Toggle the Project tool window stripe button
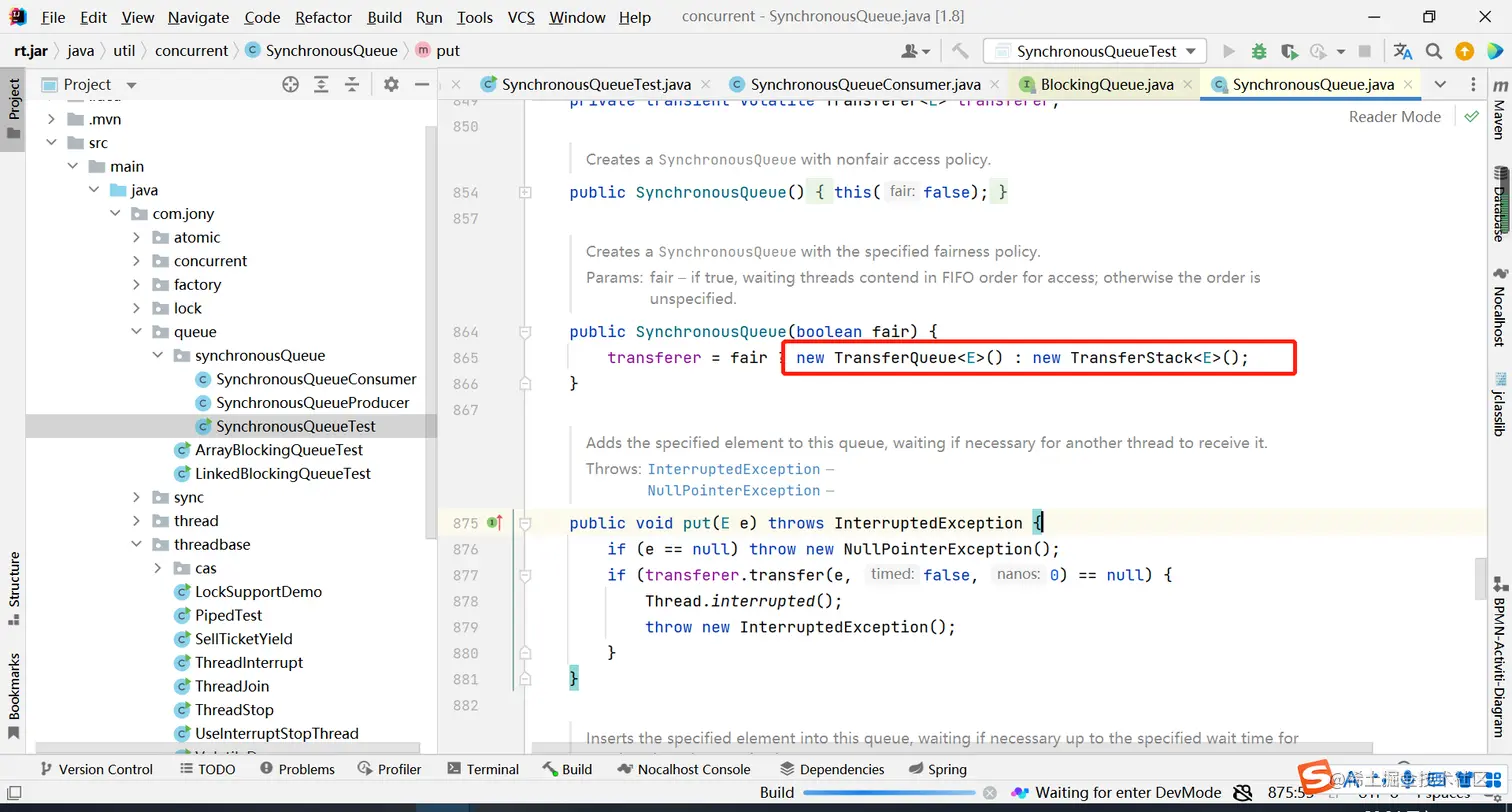 (x=14, y=108)
